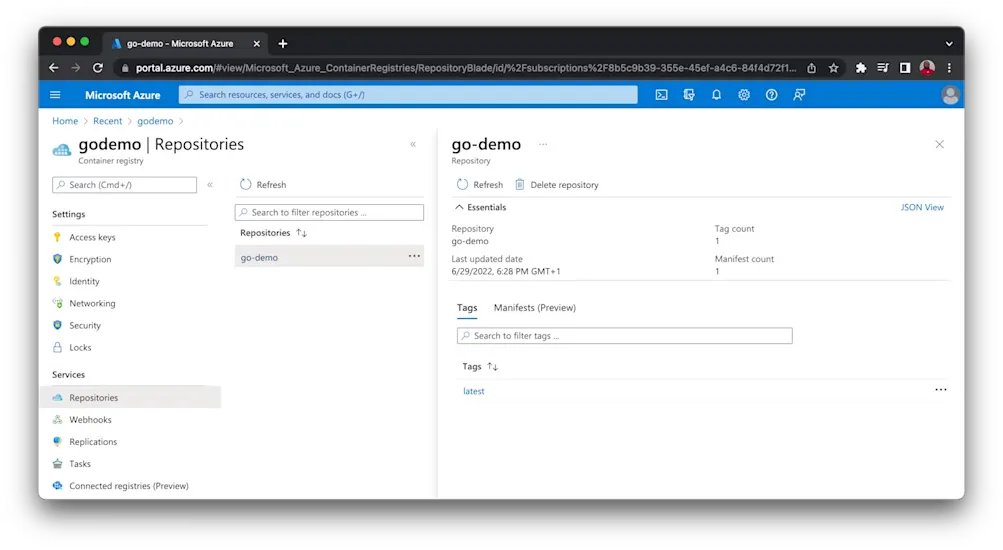The image size is (1003, 550).
Task: Select Repositories under Services
Action: coord(131,397)
